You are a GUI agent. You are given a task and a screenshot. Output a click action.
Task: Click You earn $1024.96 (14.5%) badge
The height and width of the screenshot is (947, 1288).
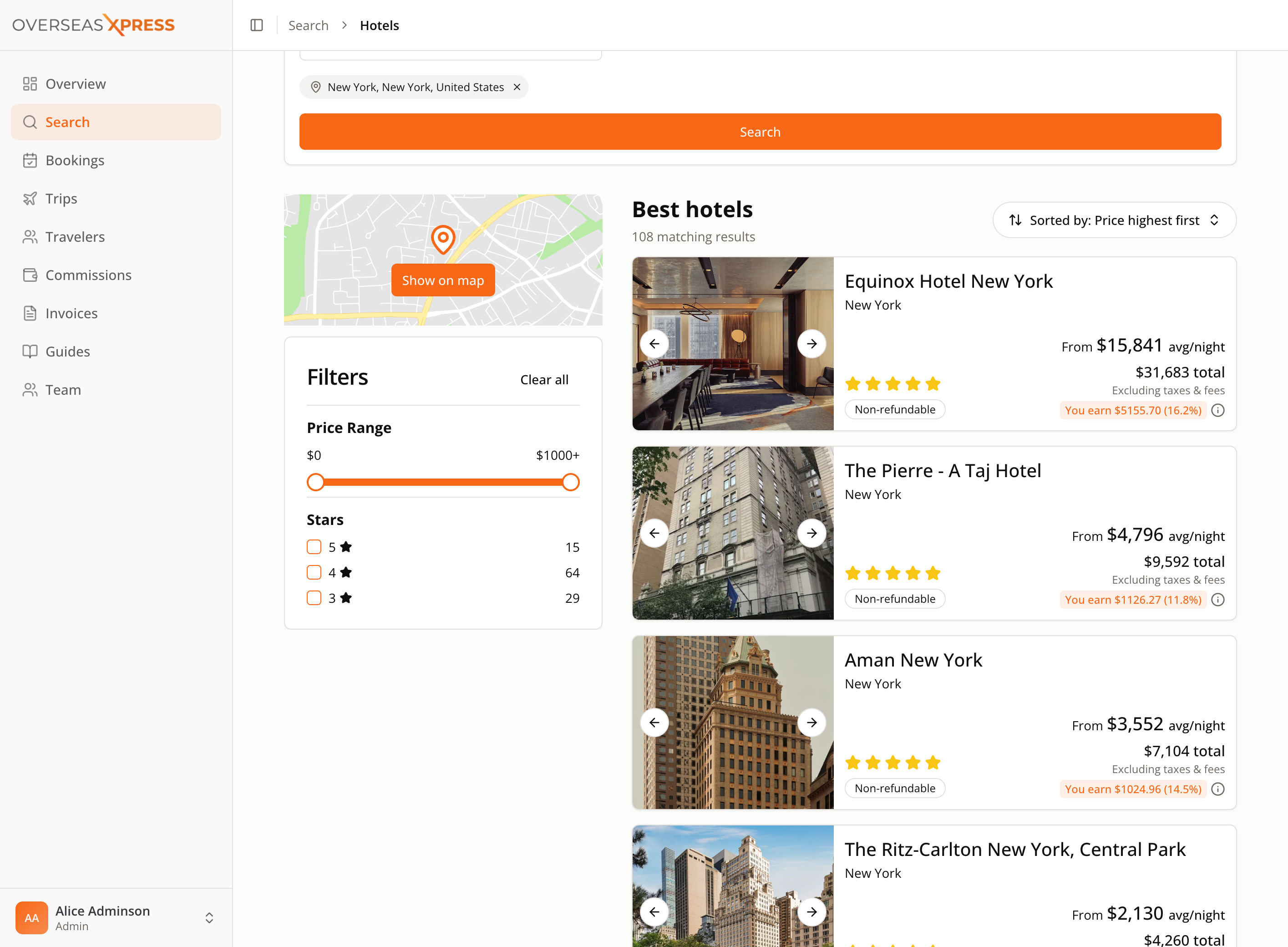point(1133,789)
